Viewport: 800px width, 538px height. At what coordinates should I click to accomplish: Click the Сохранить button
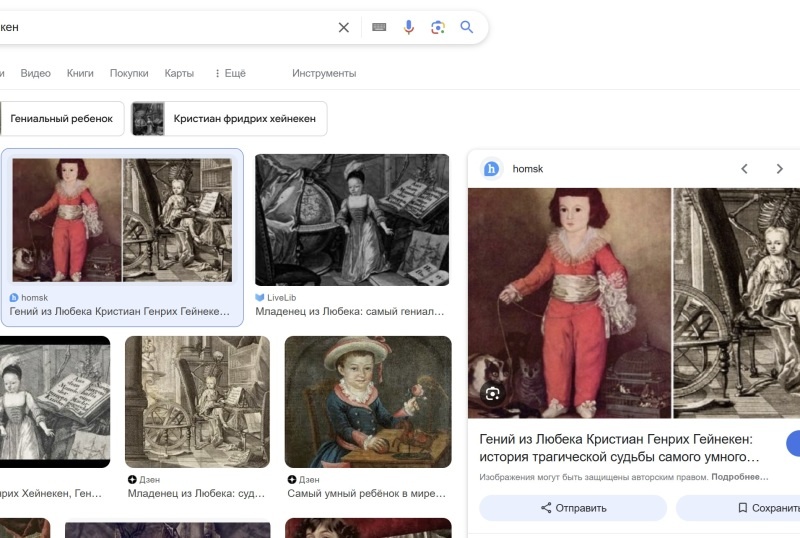pos(738,508)
